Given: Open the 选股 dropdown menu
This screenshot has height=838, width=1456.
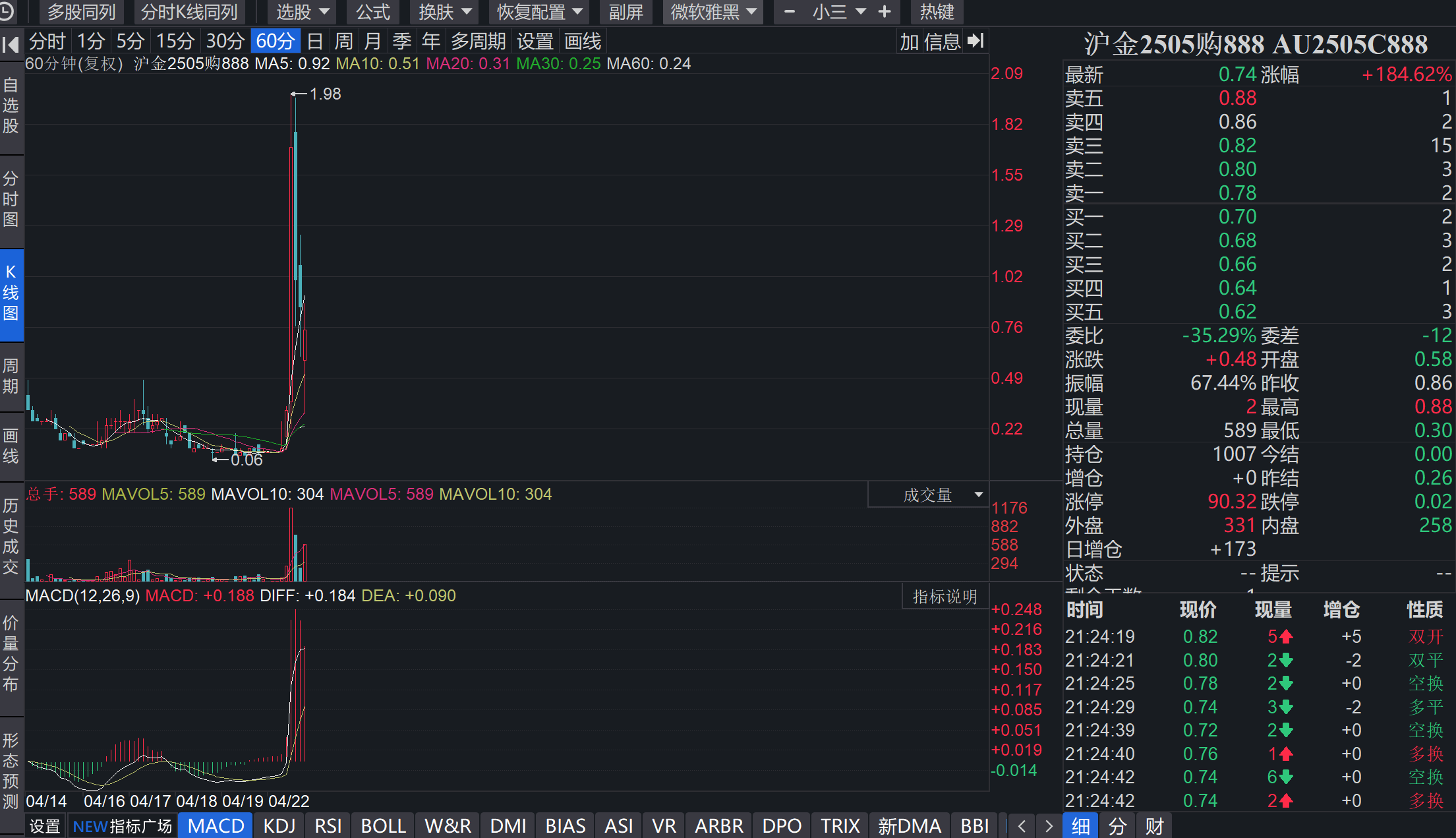Looking at the screenshot, I should (302, 12).
